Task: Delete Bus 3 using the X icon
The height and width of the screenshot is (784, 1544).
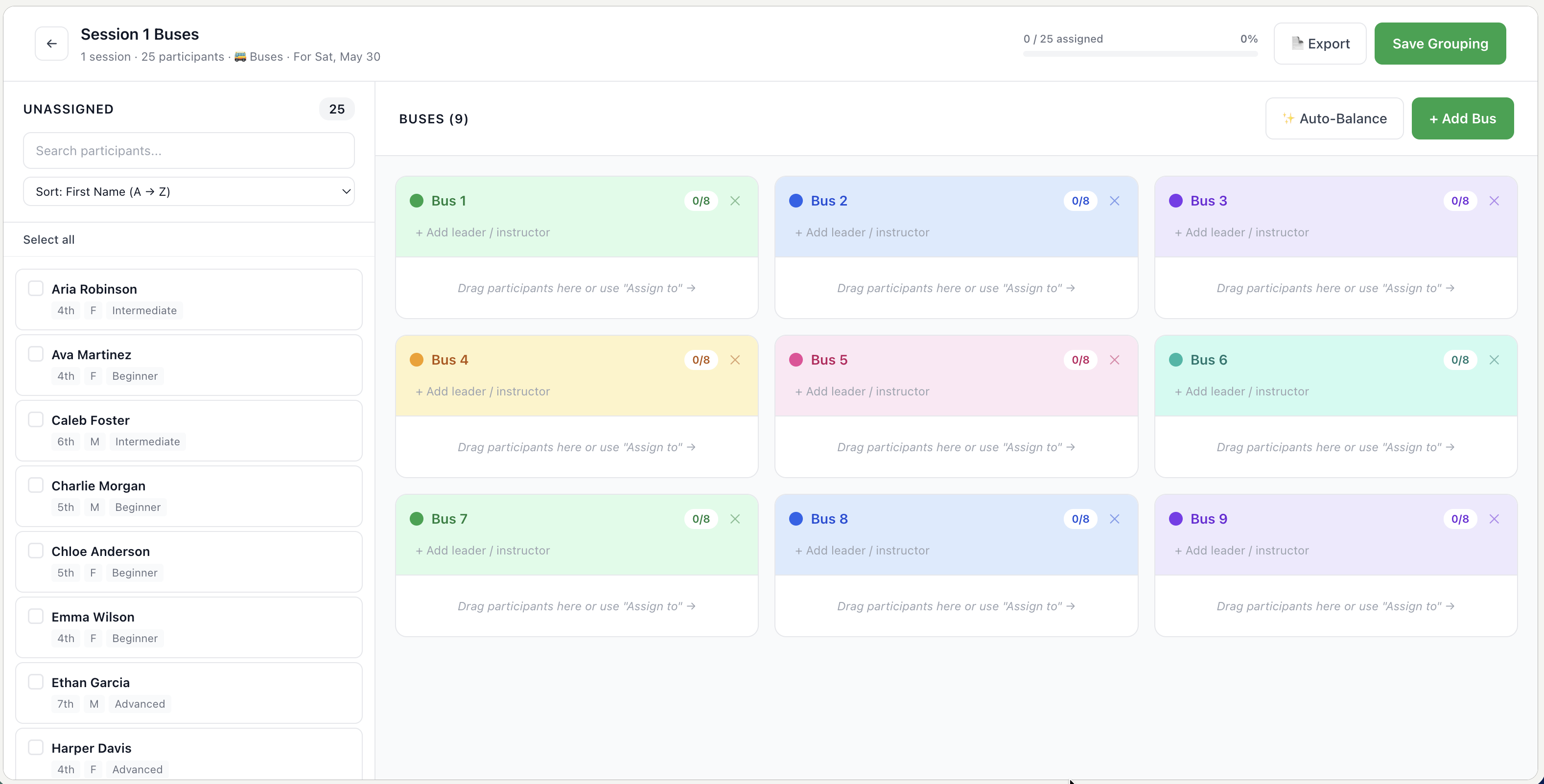Action: click(x=1494, y=201)
